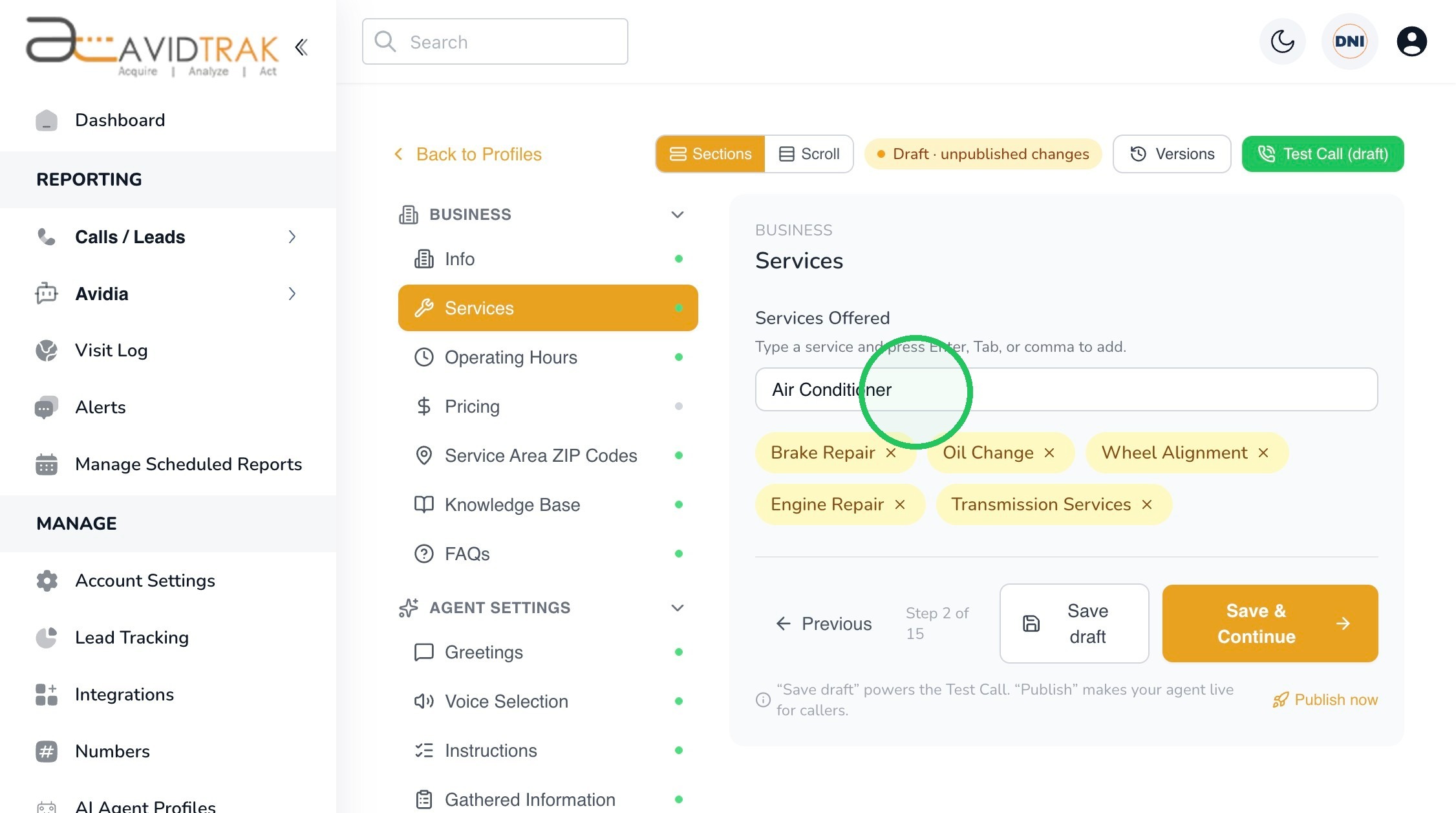1456x813 pixels.
Task: Click Save draft button
Action: pos(1074,623)
